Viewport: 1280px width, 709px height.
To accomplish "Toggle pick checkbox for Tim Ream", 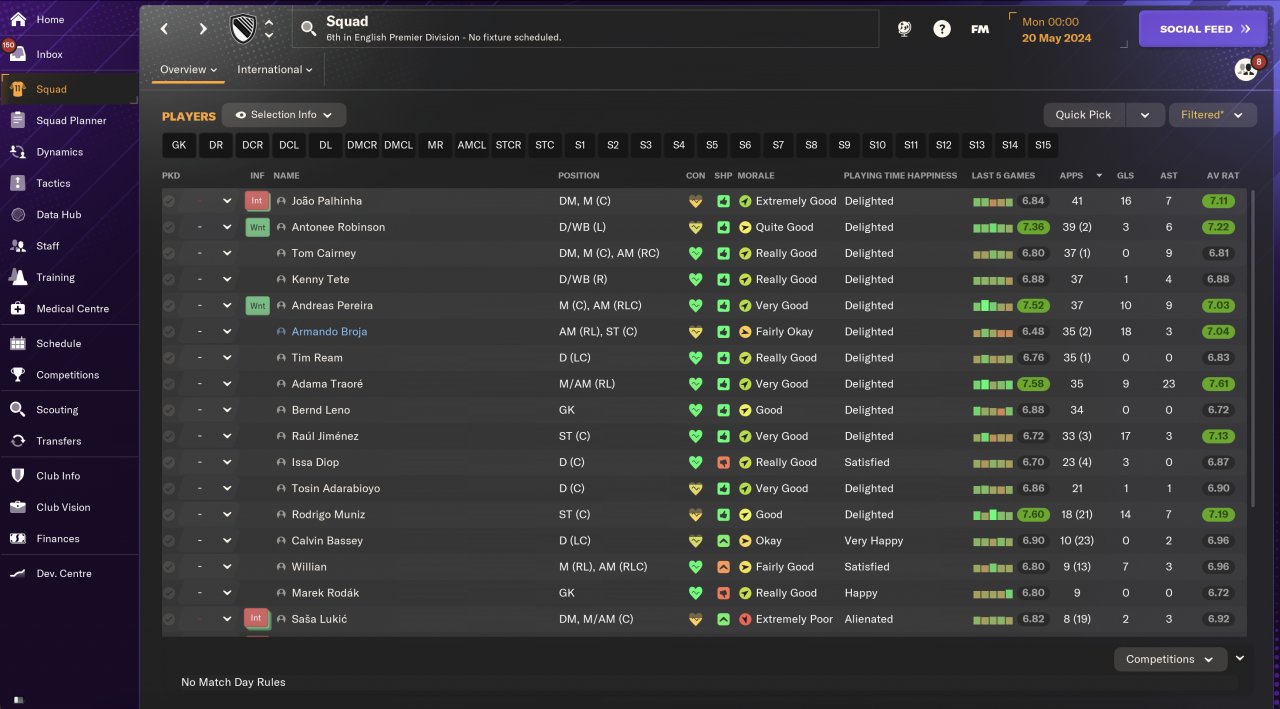I will tap(169, 357).
